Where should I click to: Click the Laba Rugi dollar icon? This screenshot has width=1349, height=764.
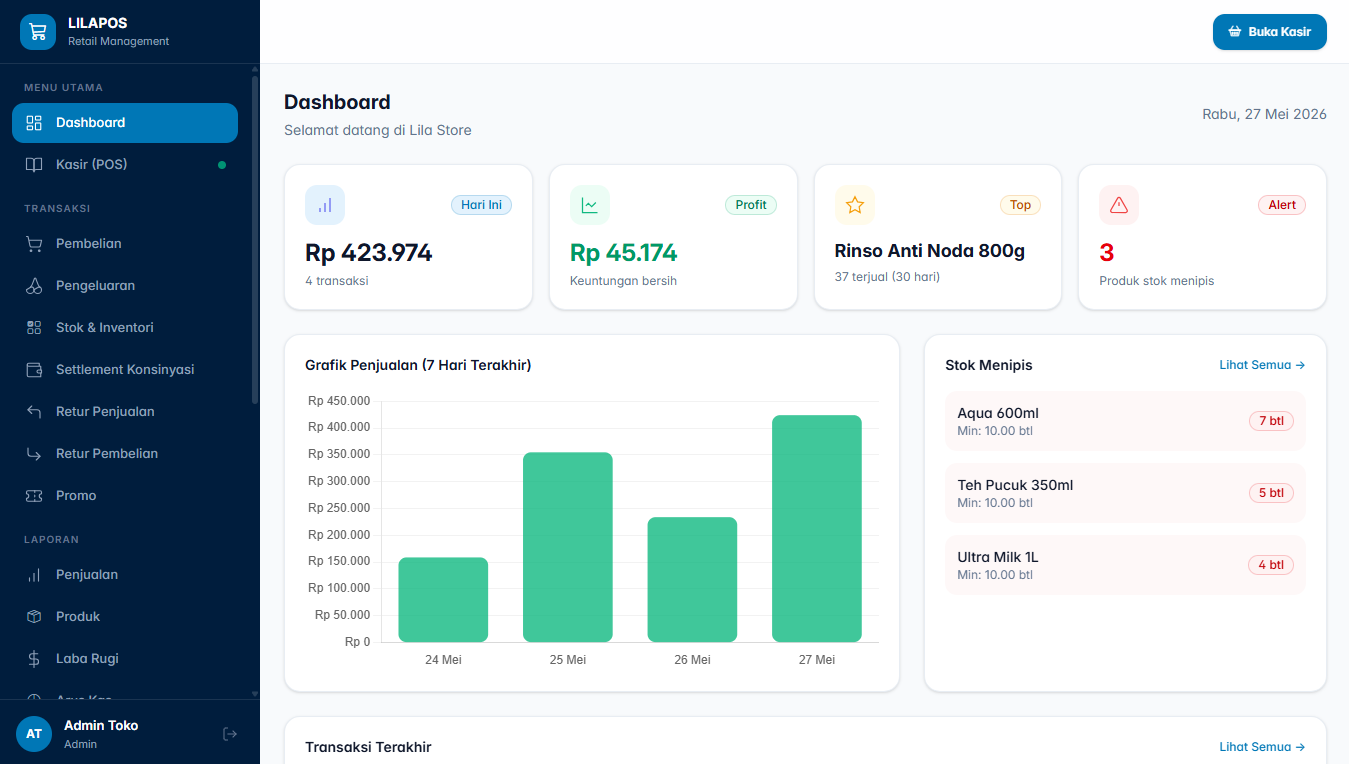pyautogui.click(x=34, y=659)
